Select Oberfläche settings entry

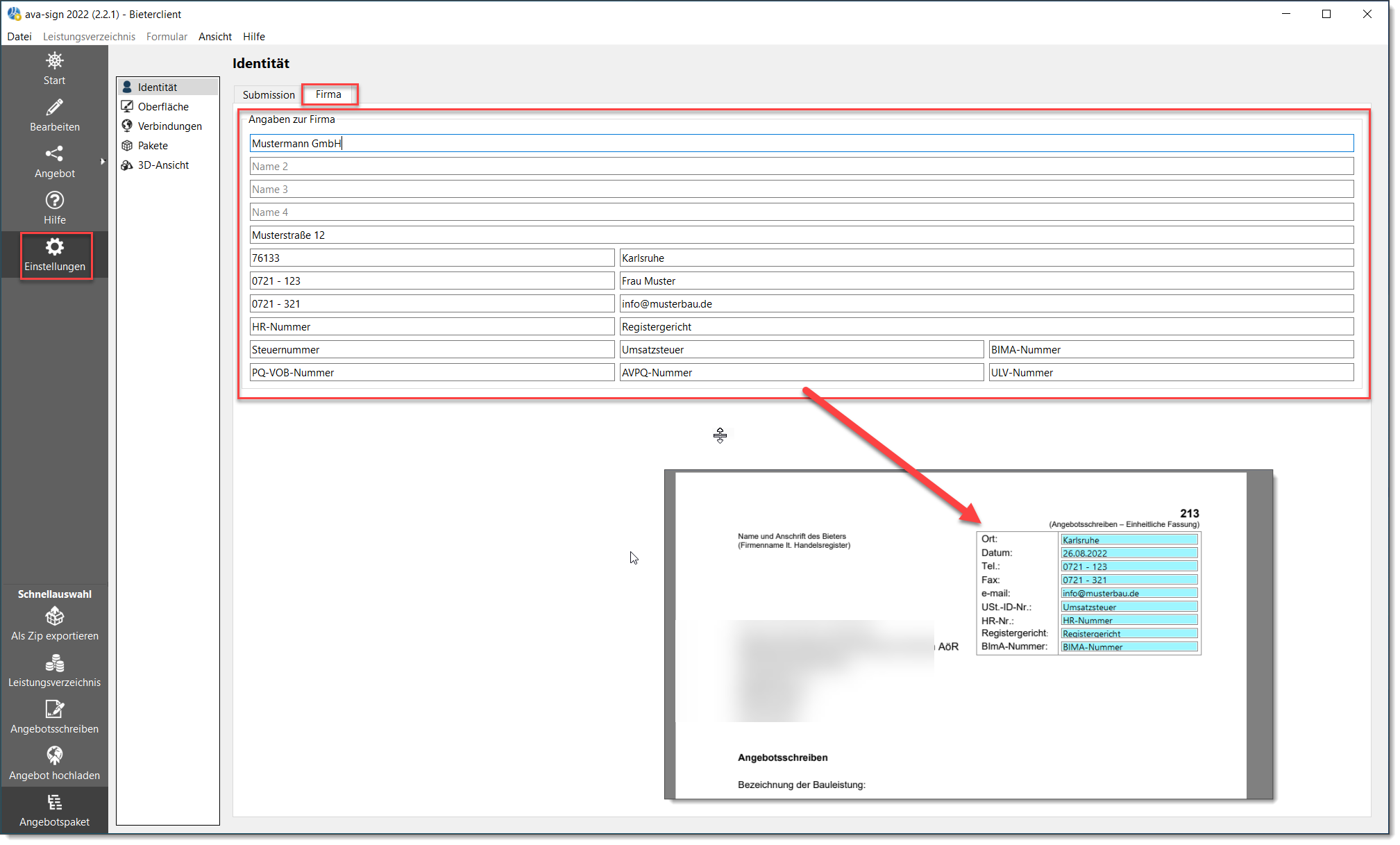coord(167,106)
